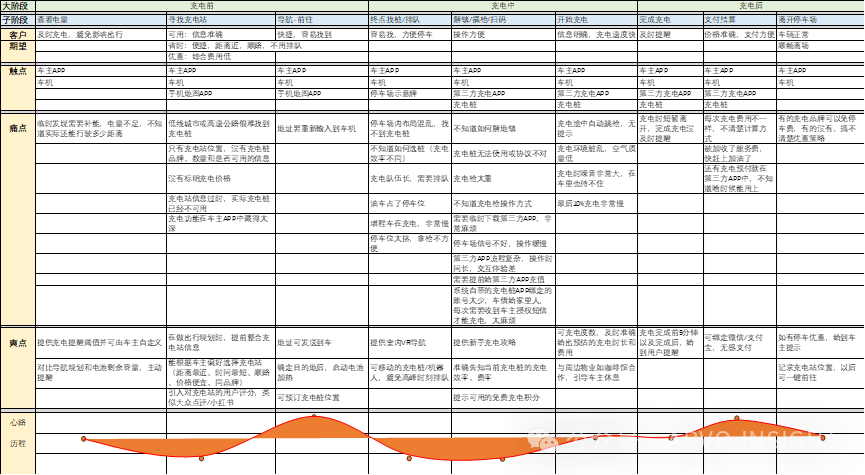Click the 充电中 stage header

[x=502, y=6]
